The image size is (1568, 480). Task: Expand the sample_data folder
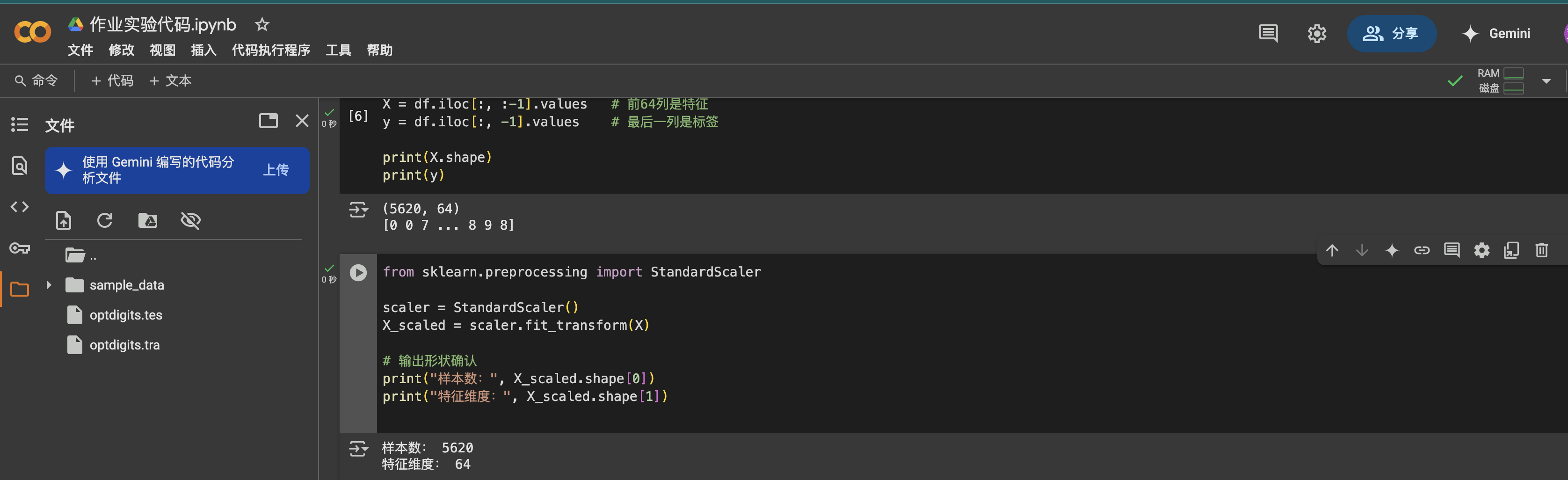(49, 285)
